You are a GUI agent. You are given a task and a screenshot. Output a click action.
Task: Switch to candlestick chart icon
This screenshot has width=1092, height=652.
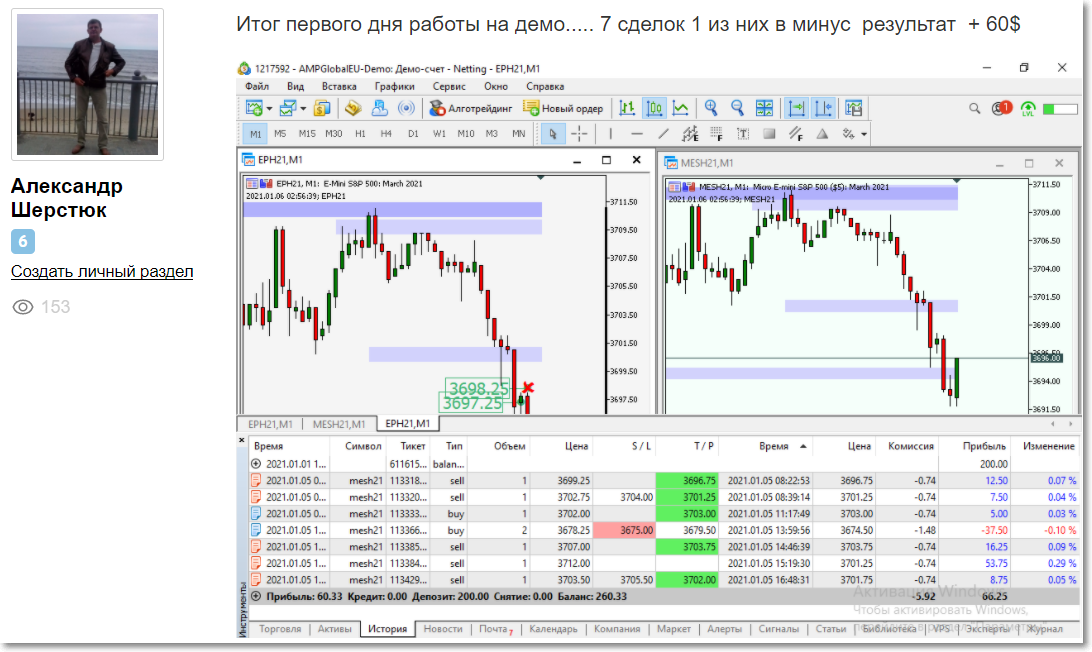click(x=655, y=108)
